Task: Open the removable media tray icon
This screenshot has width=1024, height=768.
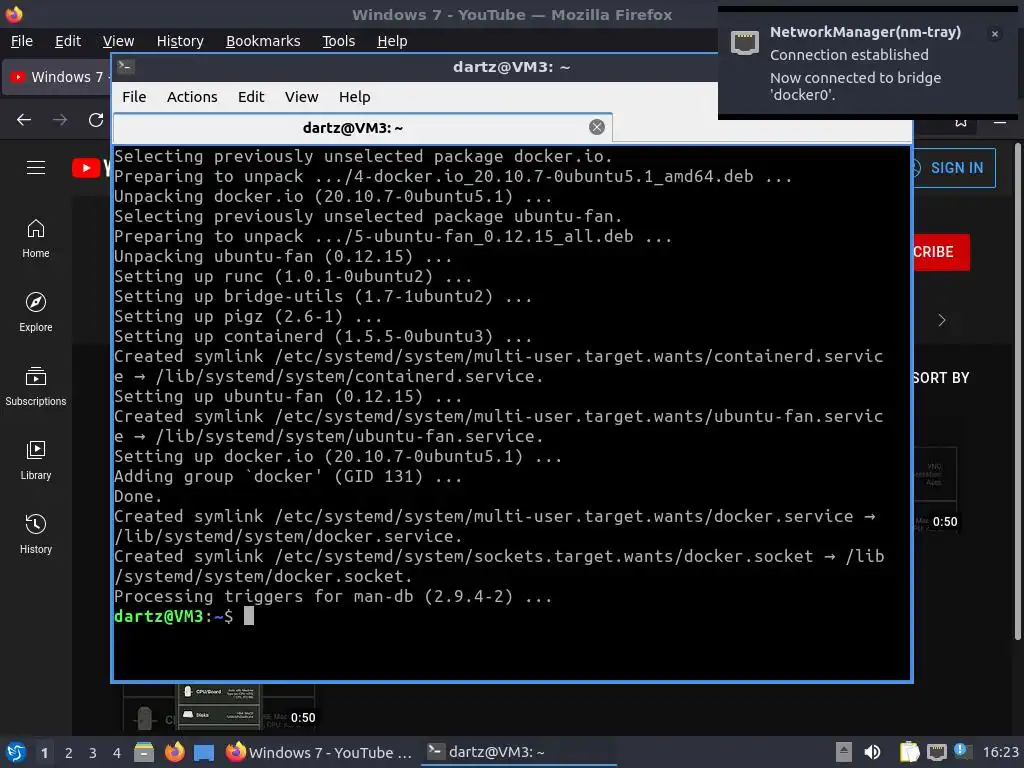Action: coord(844,752)
